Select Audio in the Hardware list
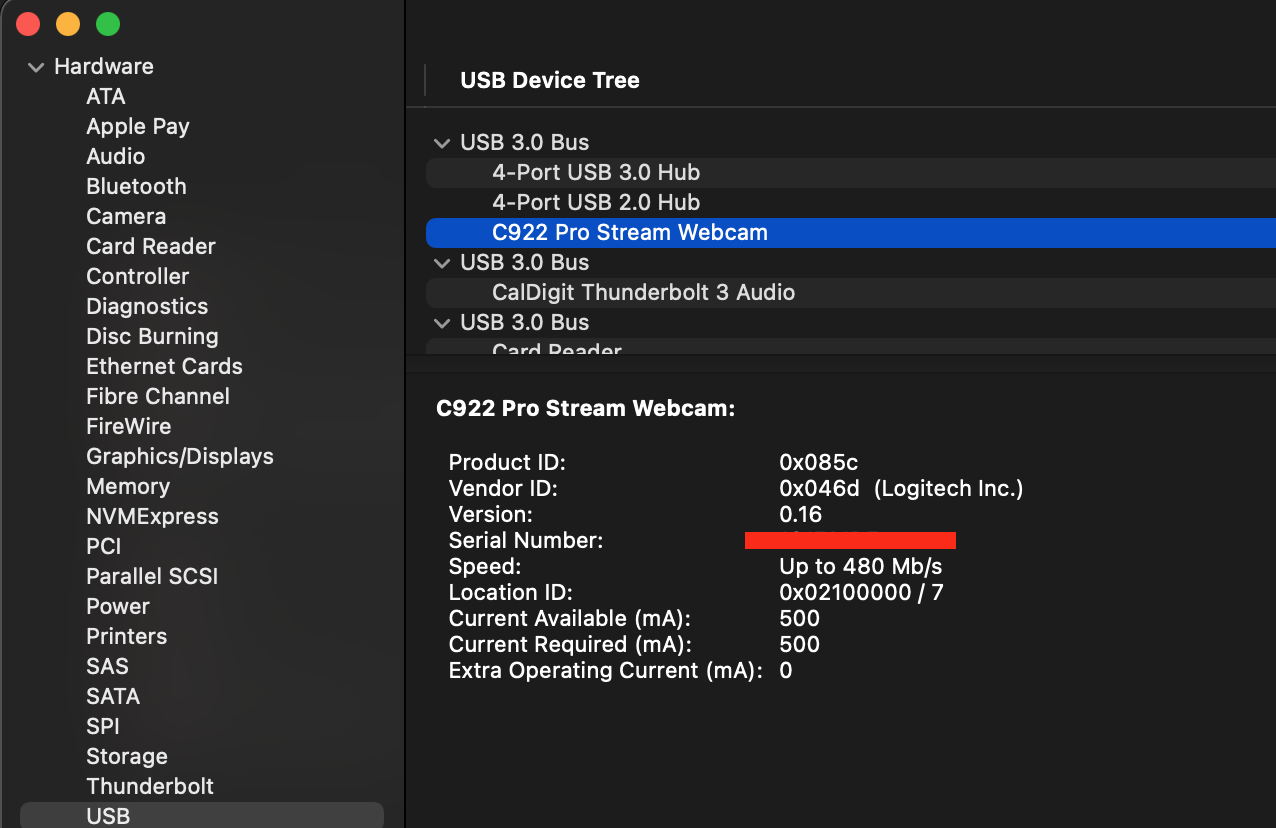 pos(116,156)
